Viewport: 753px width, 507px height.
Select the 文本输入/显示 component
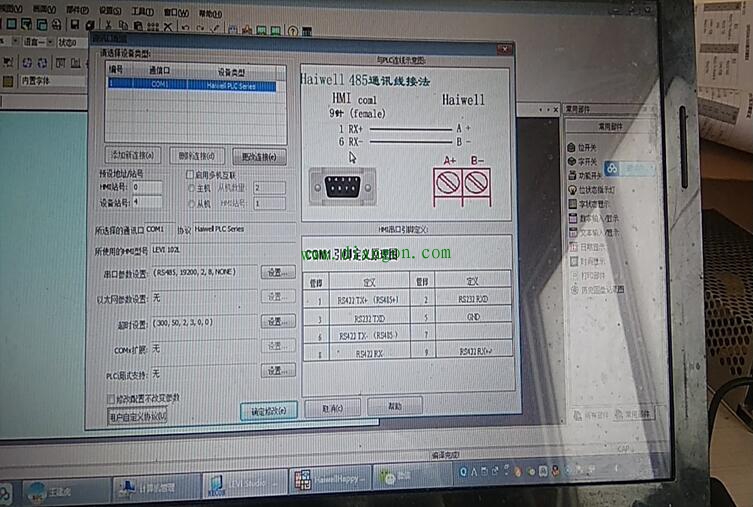pos(594,233)
